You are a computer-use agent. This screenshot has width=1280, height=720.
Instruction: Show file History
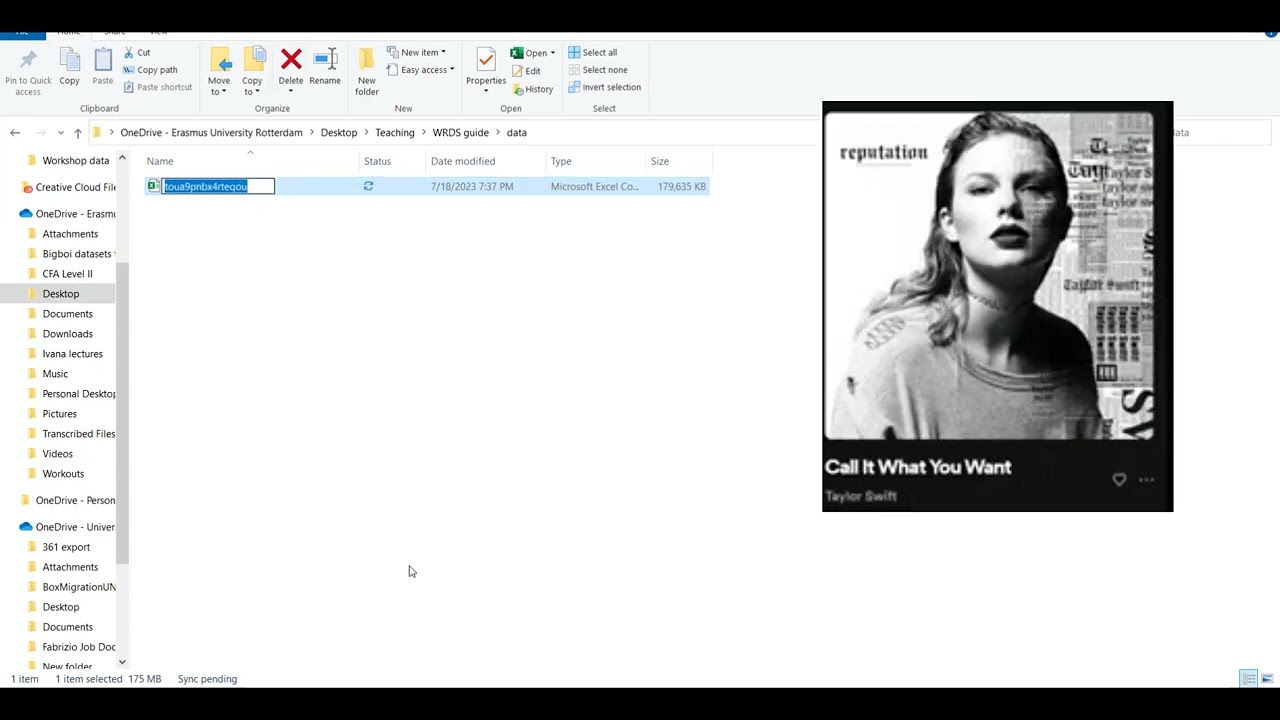(x=532, y=89)
